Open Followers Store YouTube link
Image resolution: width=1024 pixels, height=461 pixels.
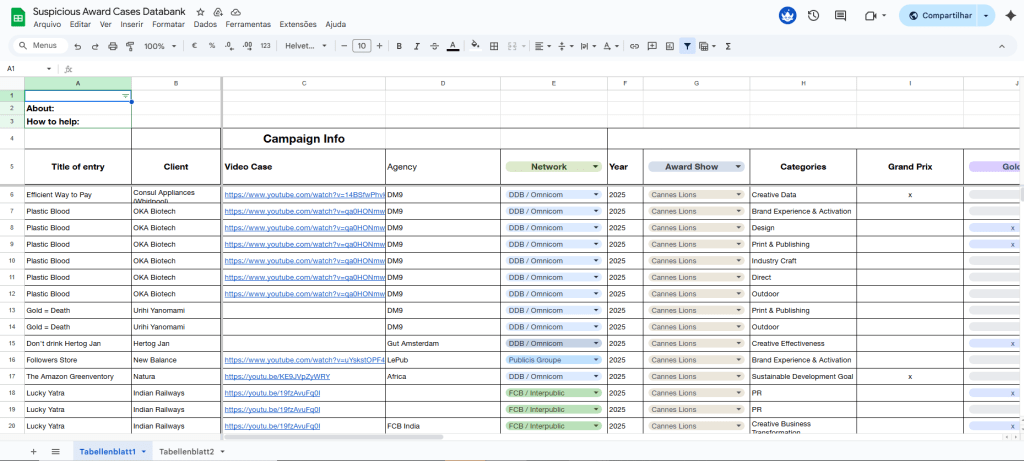pyautogui.click(x=305, y=360)
